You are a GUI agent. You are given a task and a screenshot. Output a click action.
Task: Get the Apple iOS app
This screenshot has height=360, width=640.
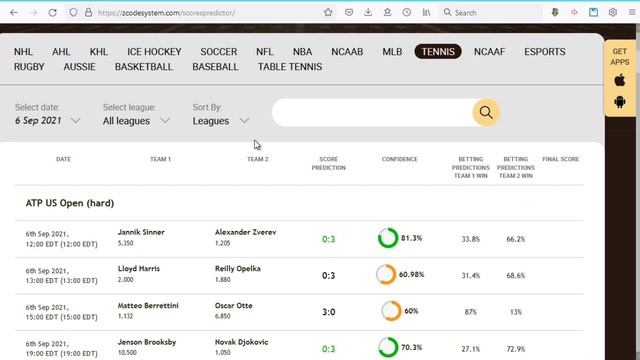[620, 80]
